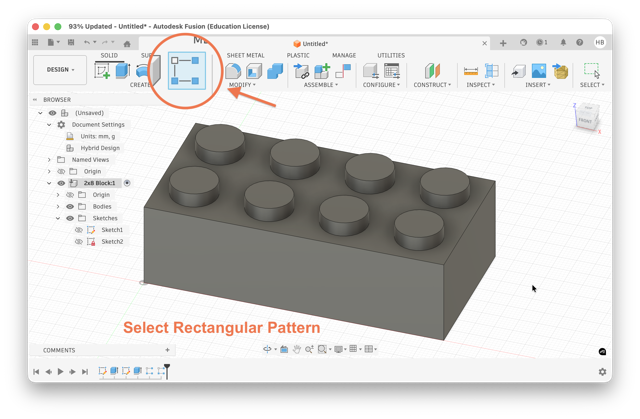Open timeline settings gear
This screenshot has height=419, width=640.
tap(602, 372)
